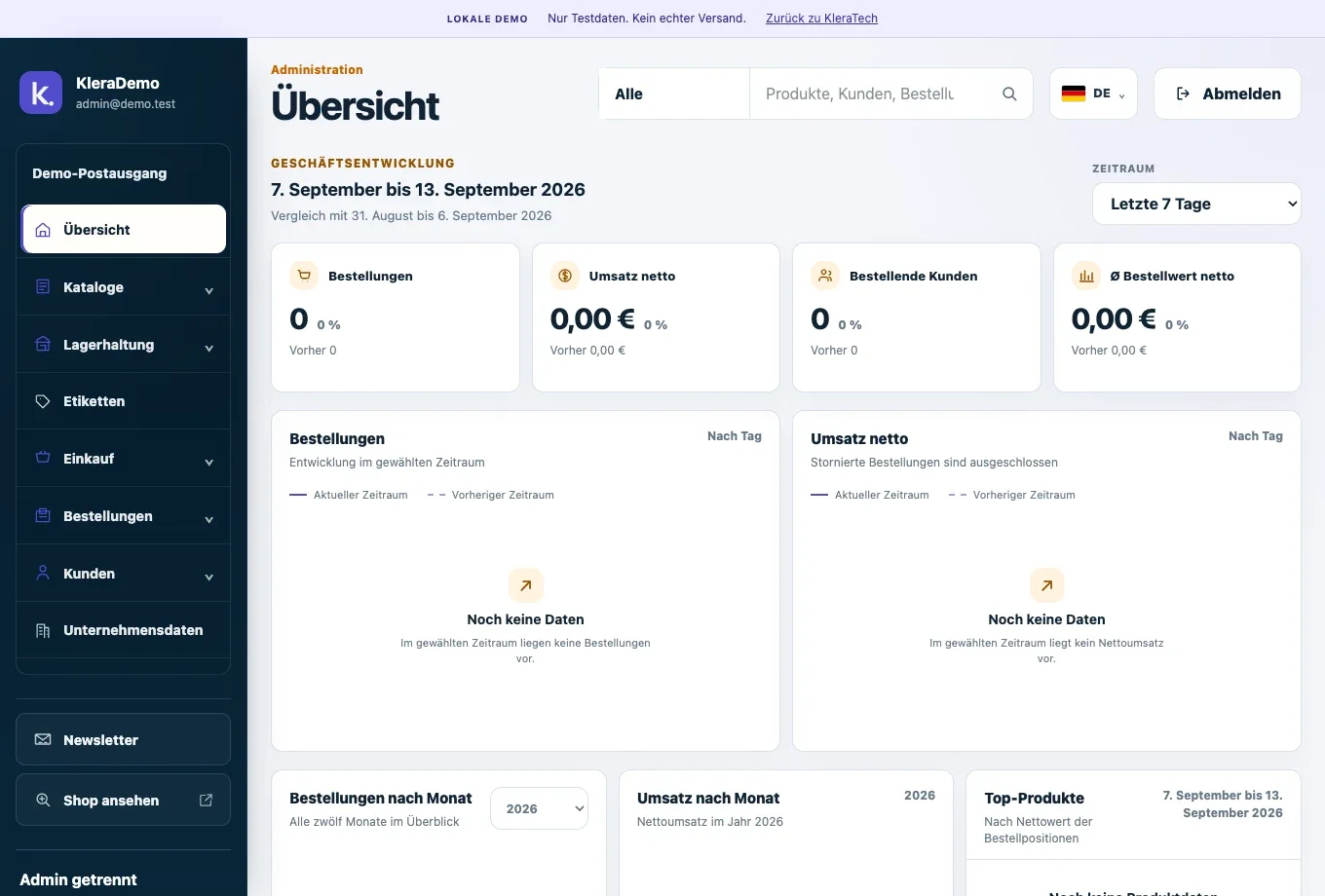The image size is (1325, 896).
Task: Click the external-link icon on Shop ansehen
Action: 207,800
